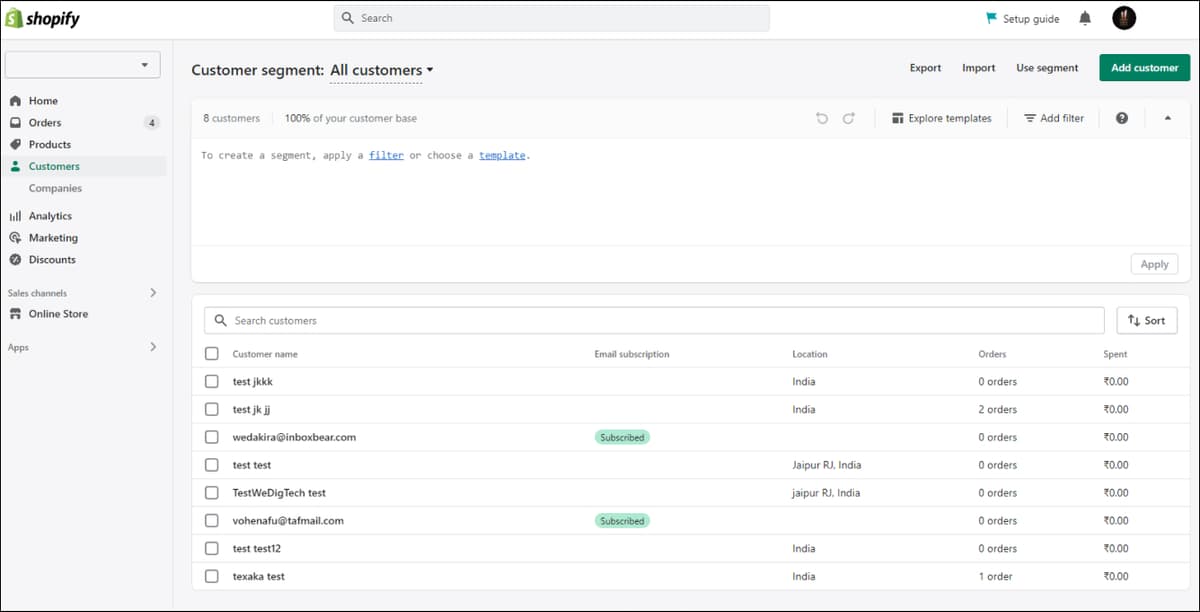Image resolution: width=1200 pixels, height=612 pixels.
Task: Click the Add customer button
Action: pos(1145,68)
